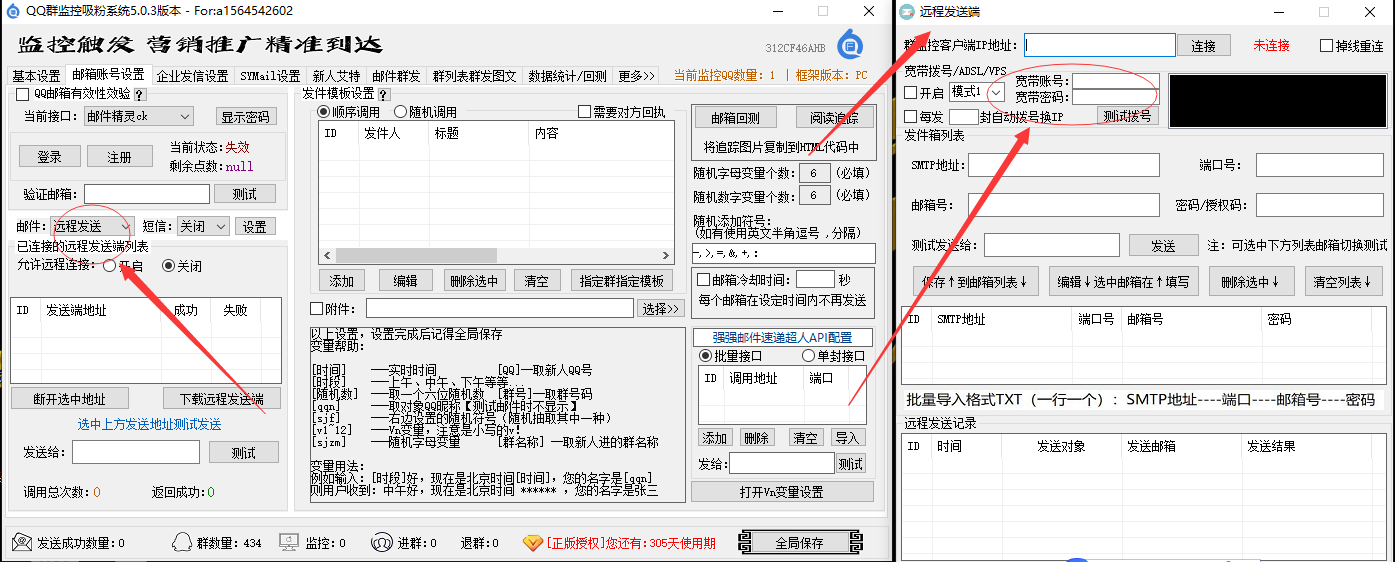Focus SMTP地址 input field

coord(1063,165)
